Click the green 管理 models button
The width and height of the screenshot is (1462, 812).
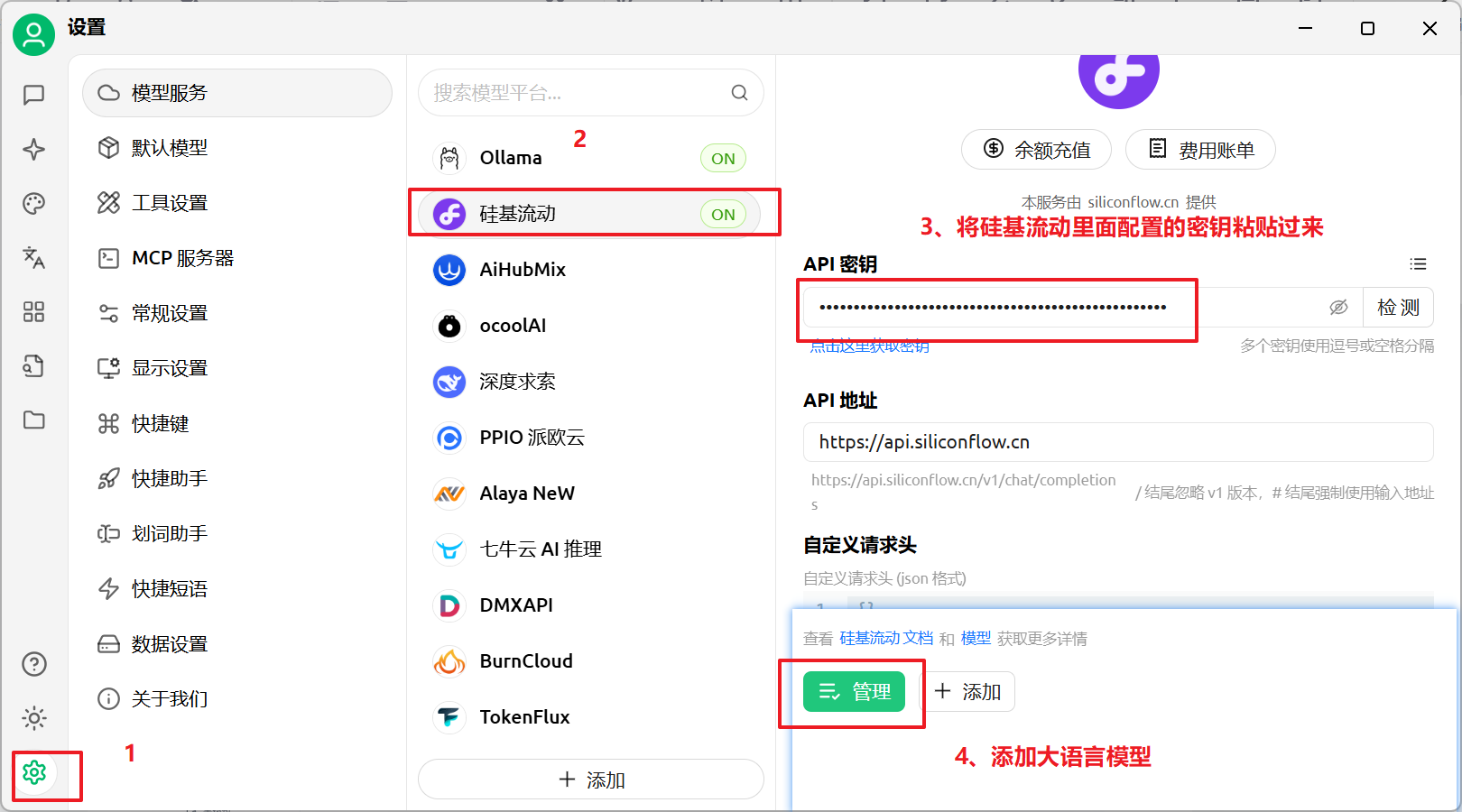[854, 692]
